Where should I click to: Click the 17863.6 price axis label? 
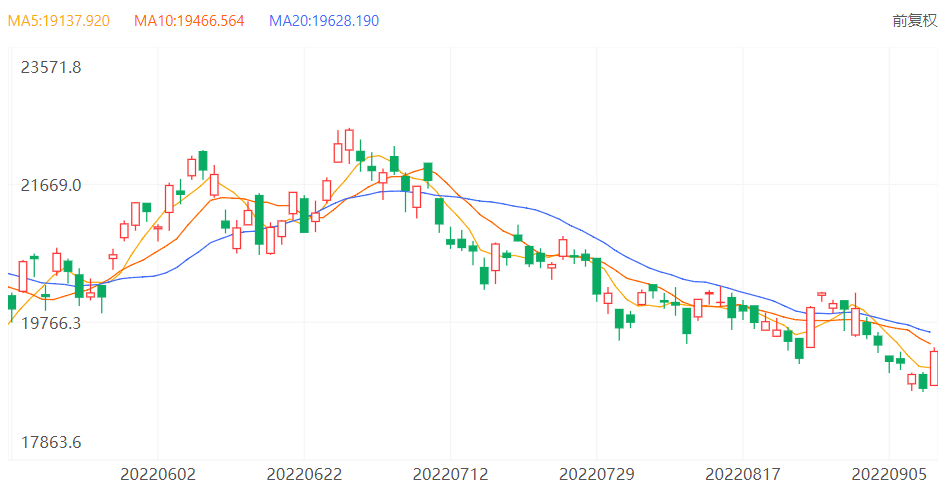(51, 442)
